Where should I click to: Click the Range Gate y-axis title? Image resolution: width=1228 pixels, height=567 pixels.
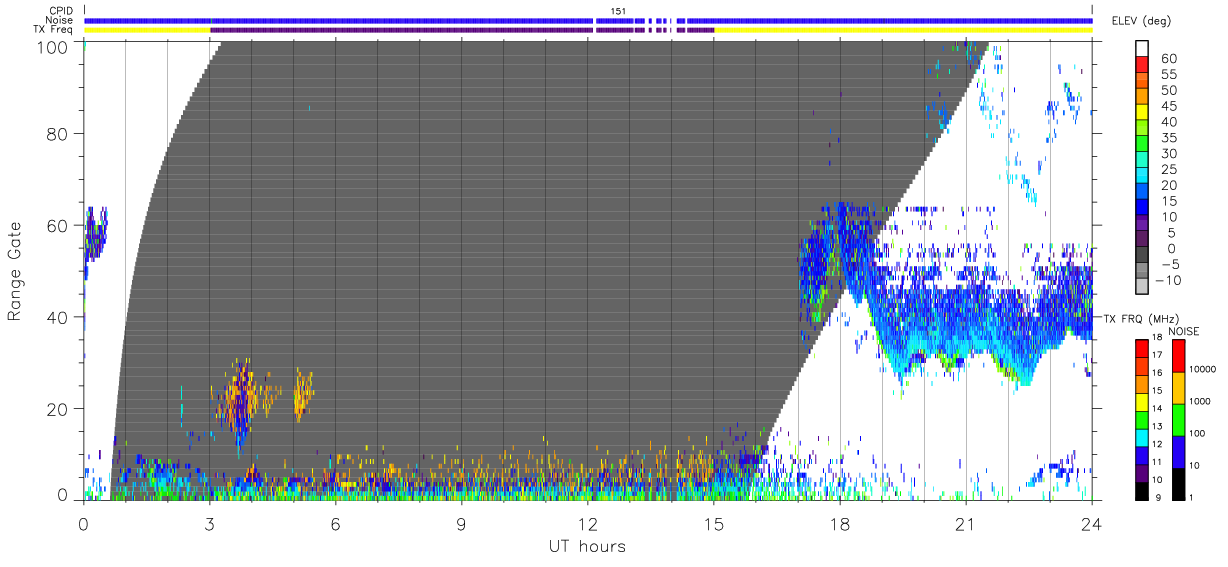click(x=15, y=272)
